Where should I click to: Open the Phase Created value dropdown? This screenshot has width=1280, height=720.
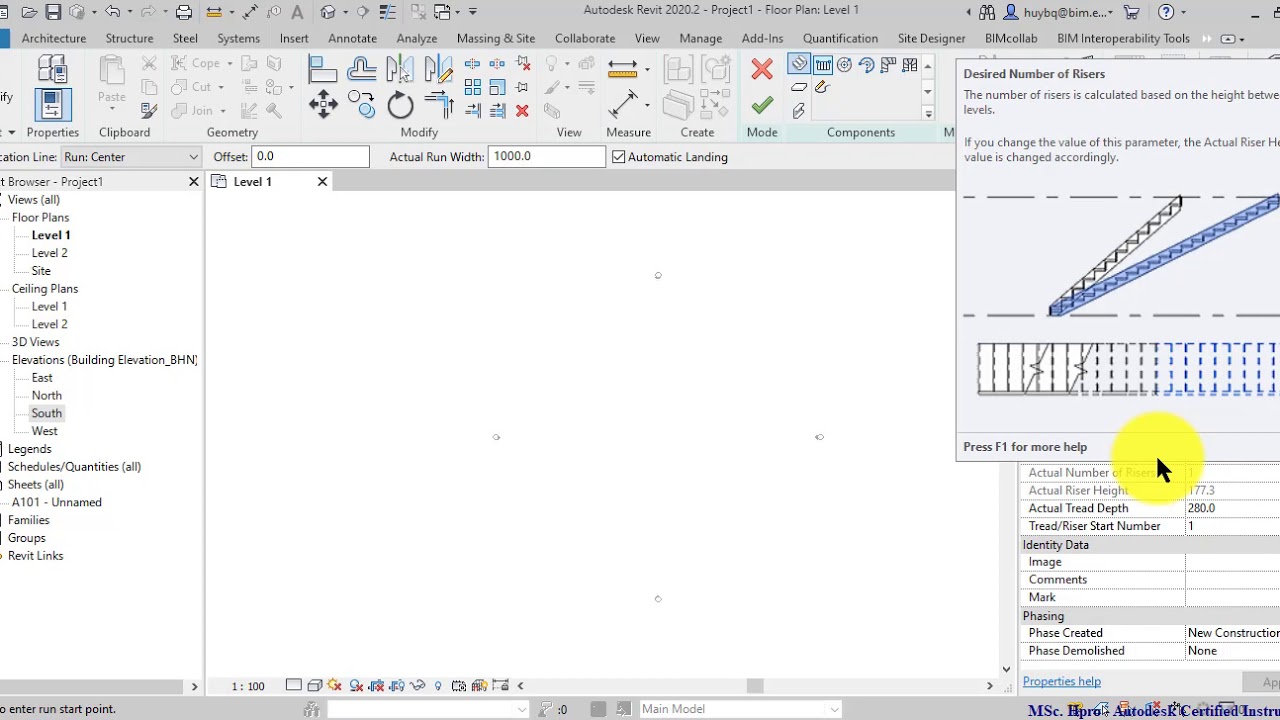click(x=1232, y=633)
